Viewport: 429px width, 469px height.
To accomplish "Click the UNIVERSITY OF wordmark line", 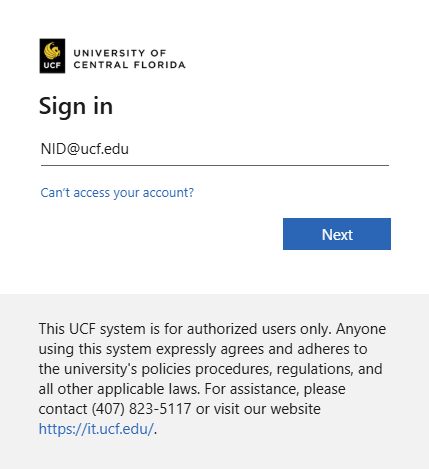I will coord(120,53).
